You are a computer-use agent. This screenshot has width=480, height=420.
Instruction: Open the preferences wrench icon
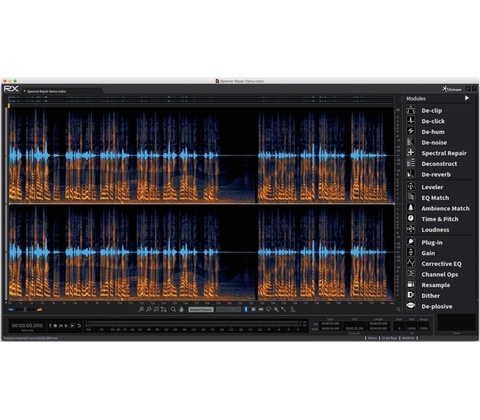(468, 89)
